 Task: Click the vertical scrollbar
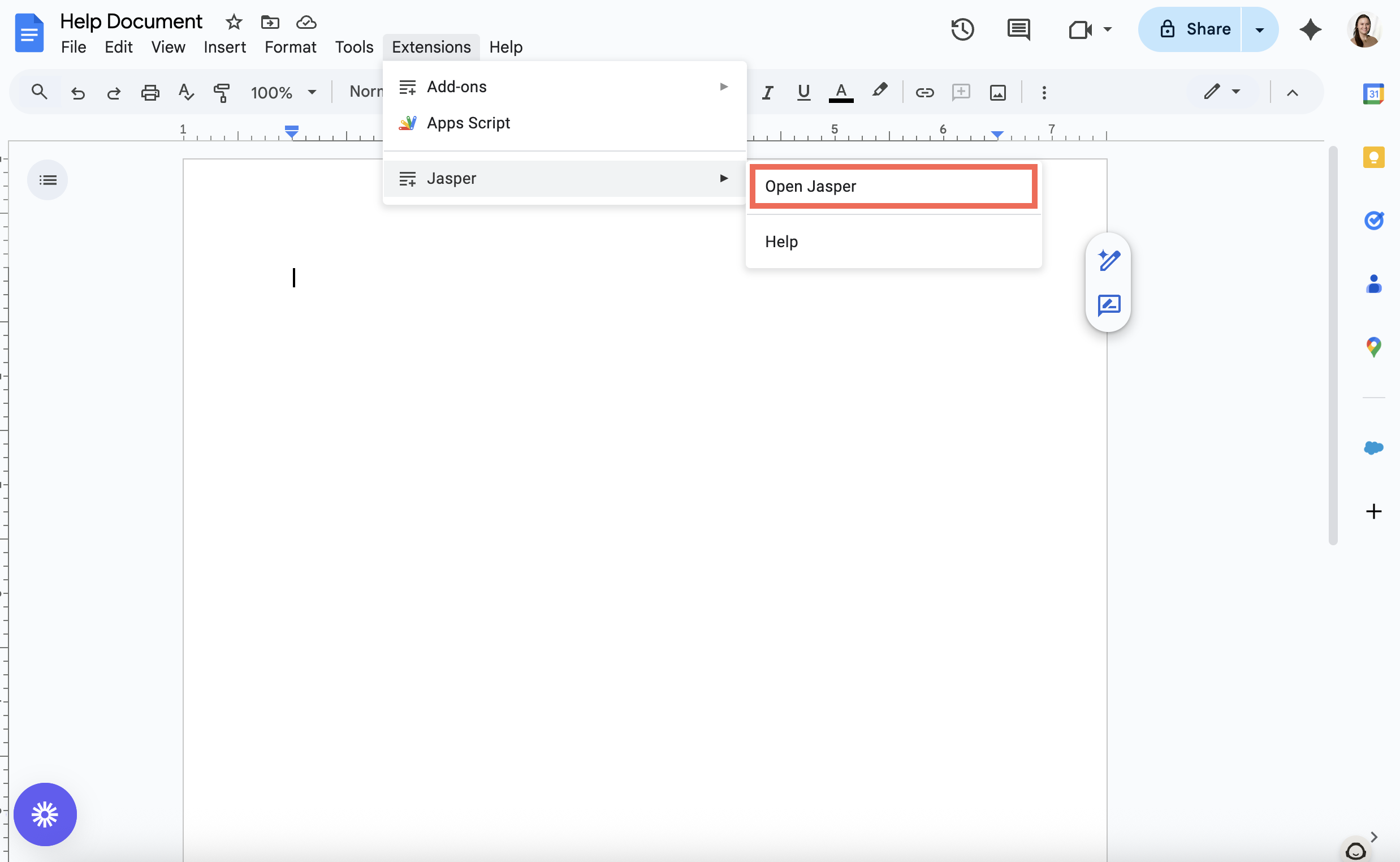pos(1333,346)
